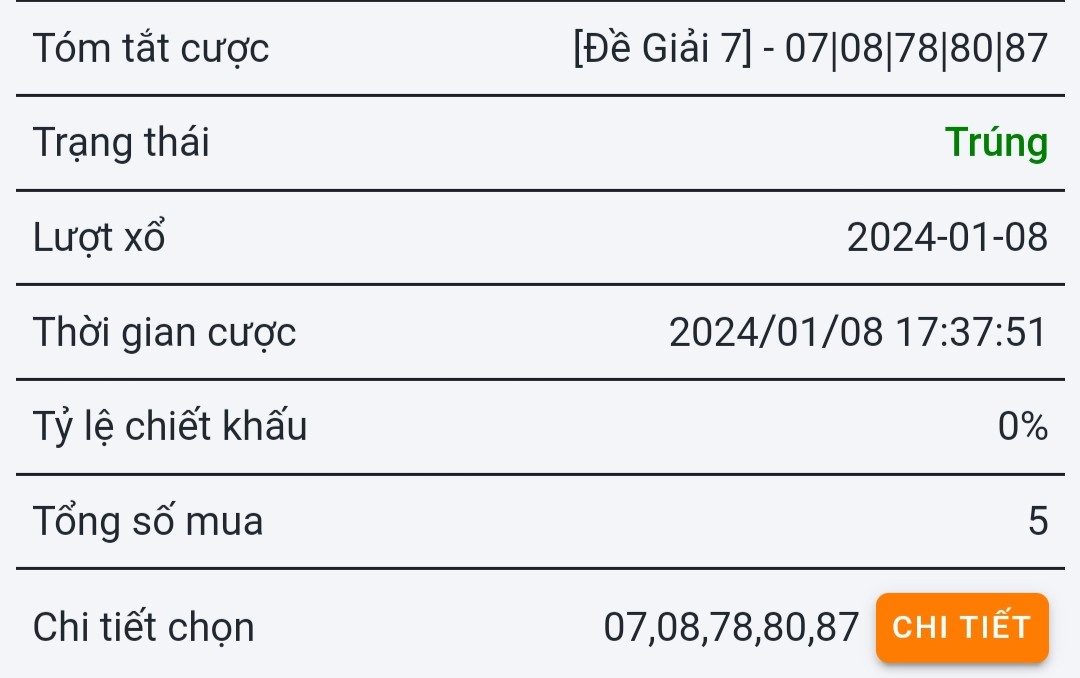This screenshot has width=1080, height=678.
Task: Open the orange CHI TIẾT button
Action: [x=962, y=627]
